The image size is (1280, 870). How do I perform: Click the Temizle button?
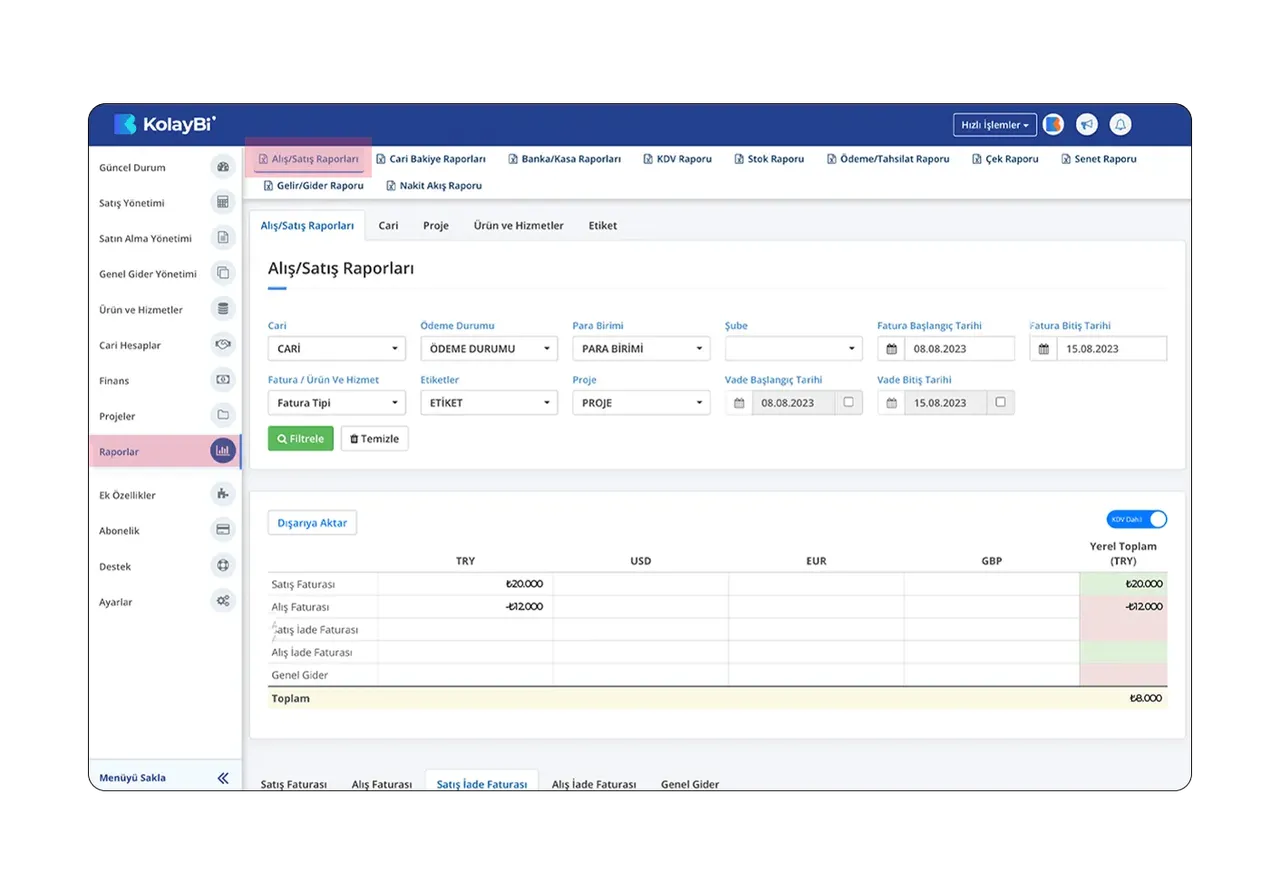(x=375, y=438)
